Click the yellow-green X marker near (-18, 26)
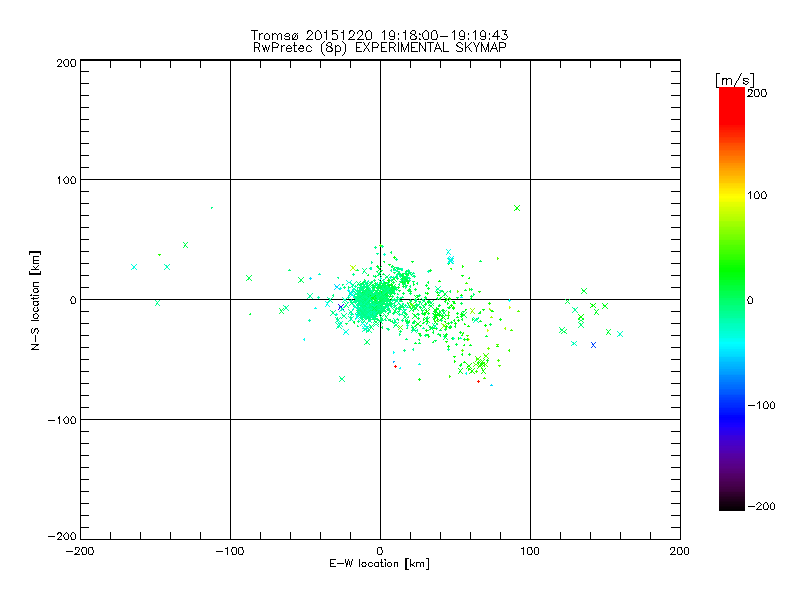 pyautogui.click(x=353, y=268)
